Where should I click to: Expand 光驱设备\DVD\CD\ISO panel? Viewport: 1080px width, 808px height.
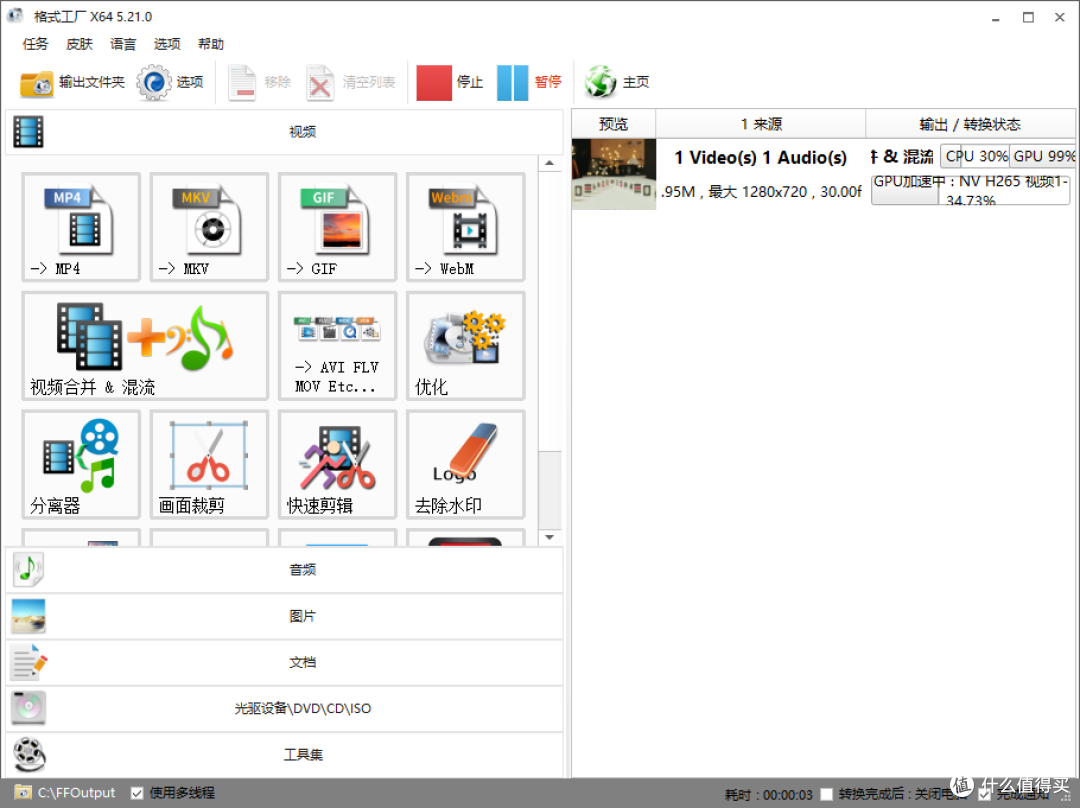pos(284,708)
